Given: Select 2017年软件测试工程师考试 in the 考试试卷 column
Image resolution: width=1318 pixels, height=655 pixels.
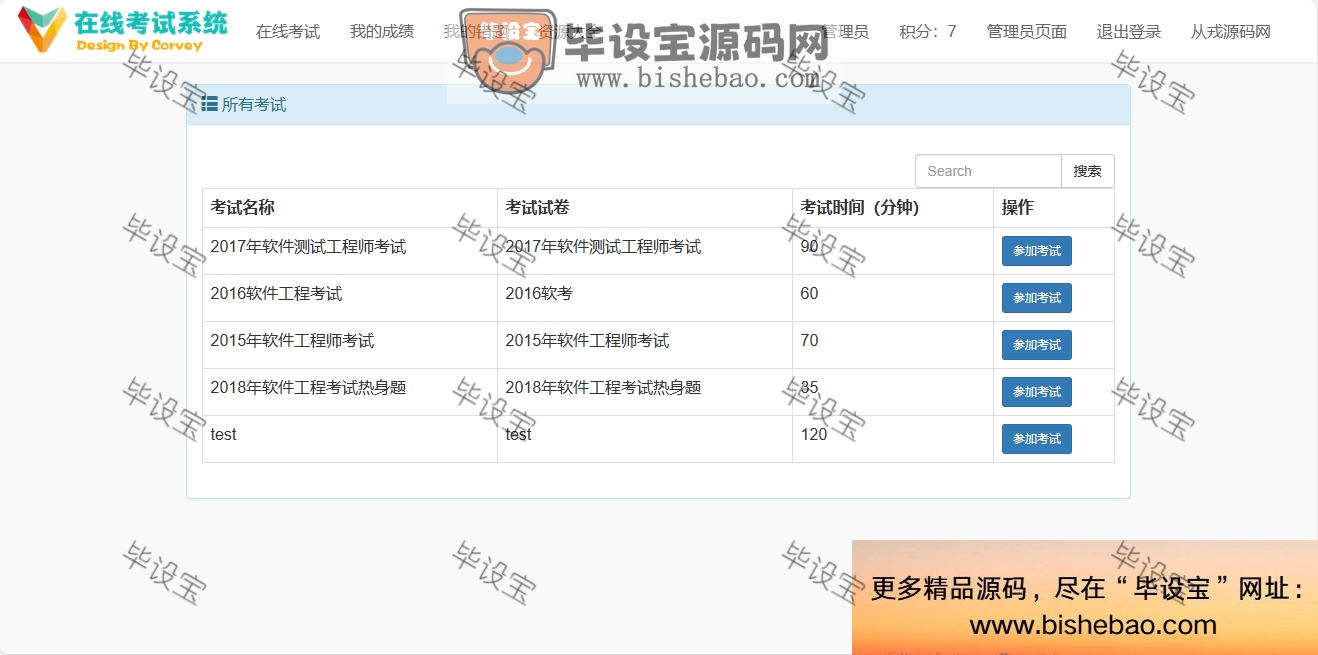Looking at the screenshot, I should point(603,246).
